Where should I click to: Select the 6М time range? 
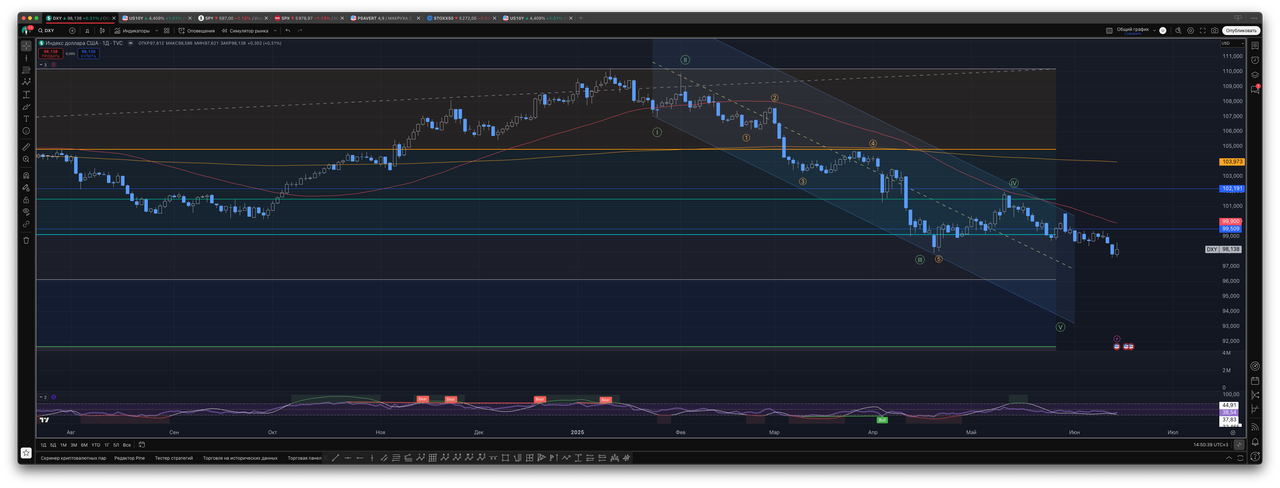click(84, 445)
